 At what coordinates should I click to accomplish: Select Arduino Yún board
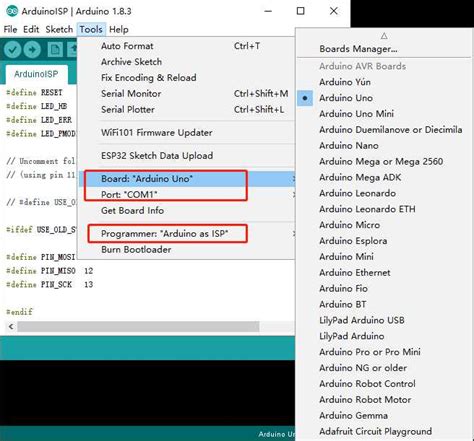pos(384,82)
